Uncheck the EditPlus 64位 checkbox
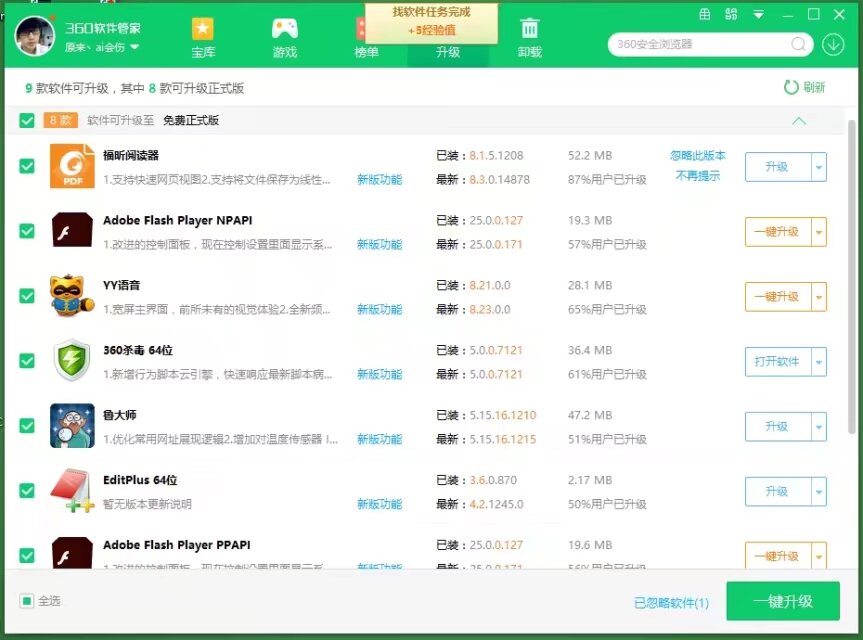The image size is (863, 640). tap(27, 491)
